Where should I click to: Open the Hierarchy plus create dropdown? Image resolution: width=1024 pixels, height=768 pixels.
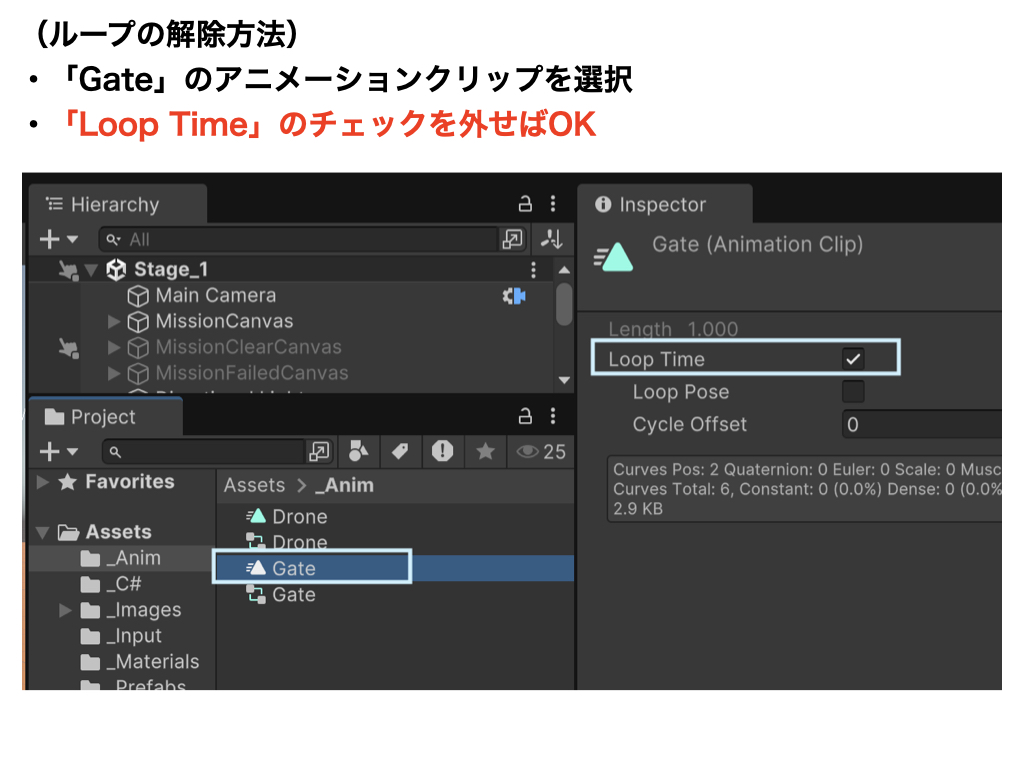(58, 239)
